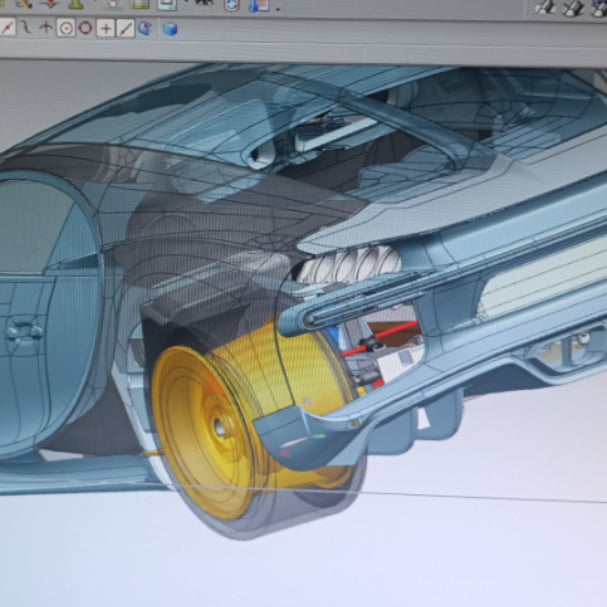The image size is (607, 607).
Task: Click the blue cube snap icon
Action: (x=170, y=29)
